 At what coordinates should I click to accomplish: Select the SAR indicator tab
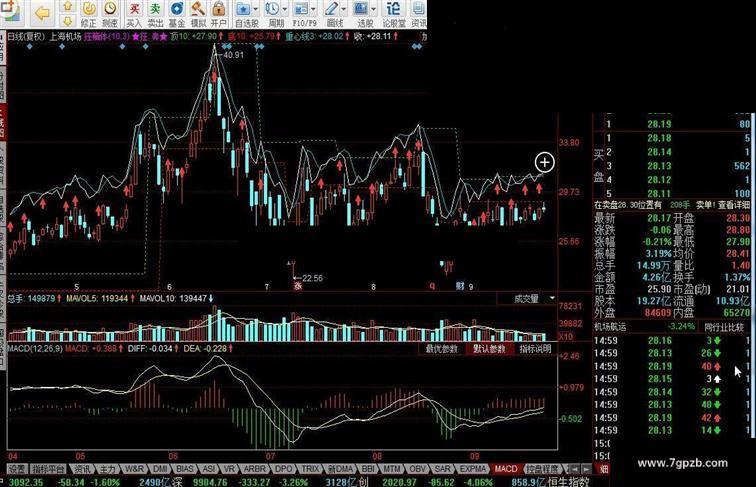coord(442,469)
